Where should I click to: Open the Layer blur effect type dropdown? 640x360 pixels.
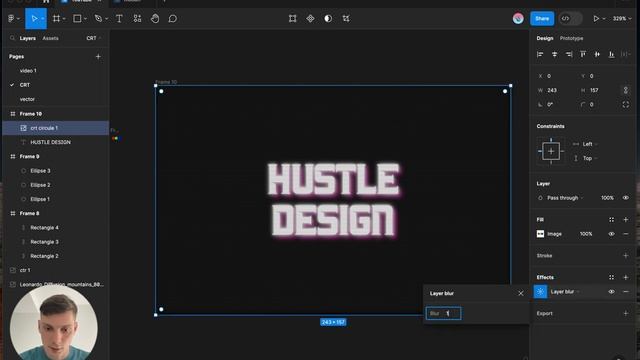[x=565, y=291]
